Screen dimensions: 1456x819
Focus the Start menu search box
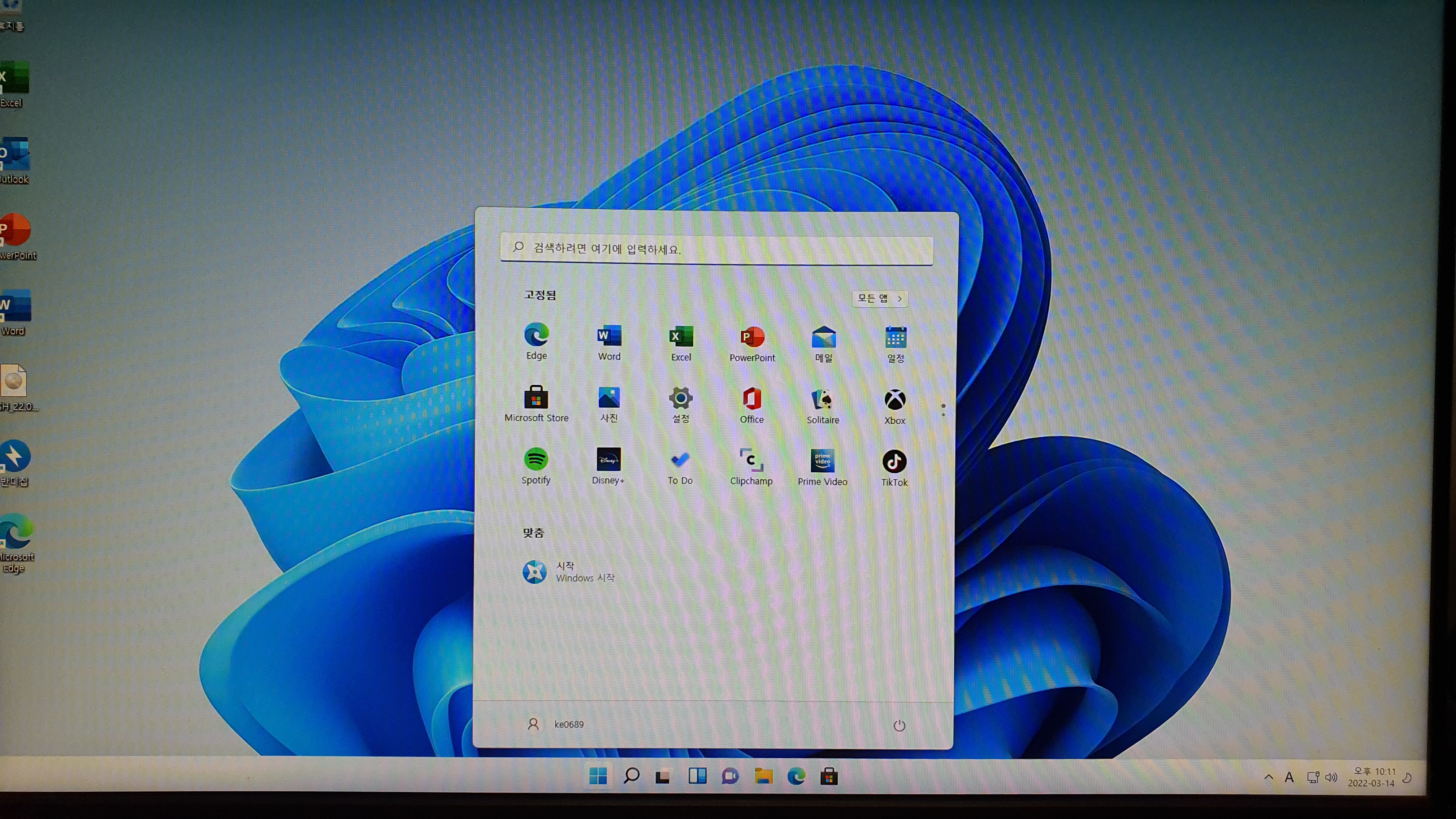(717, 249)
